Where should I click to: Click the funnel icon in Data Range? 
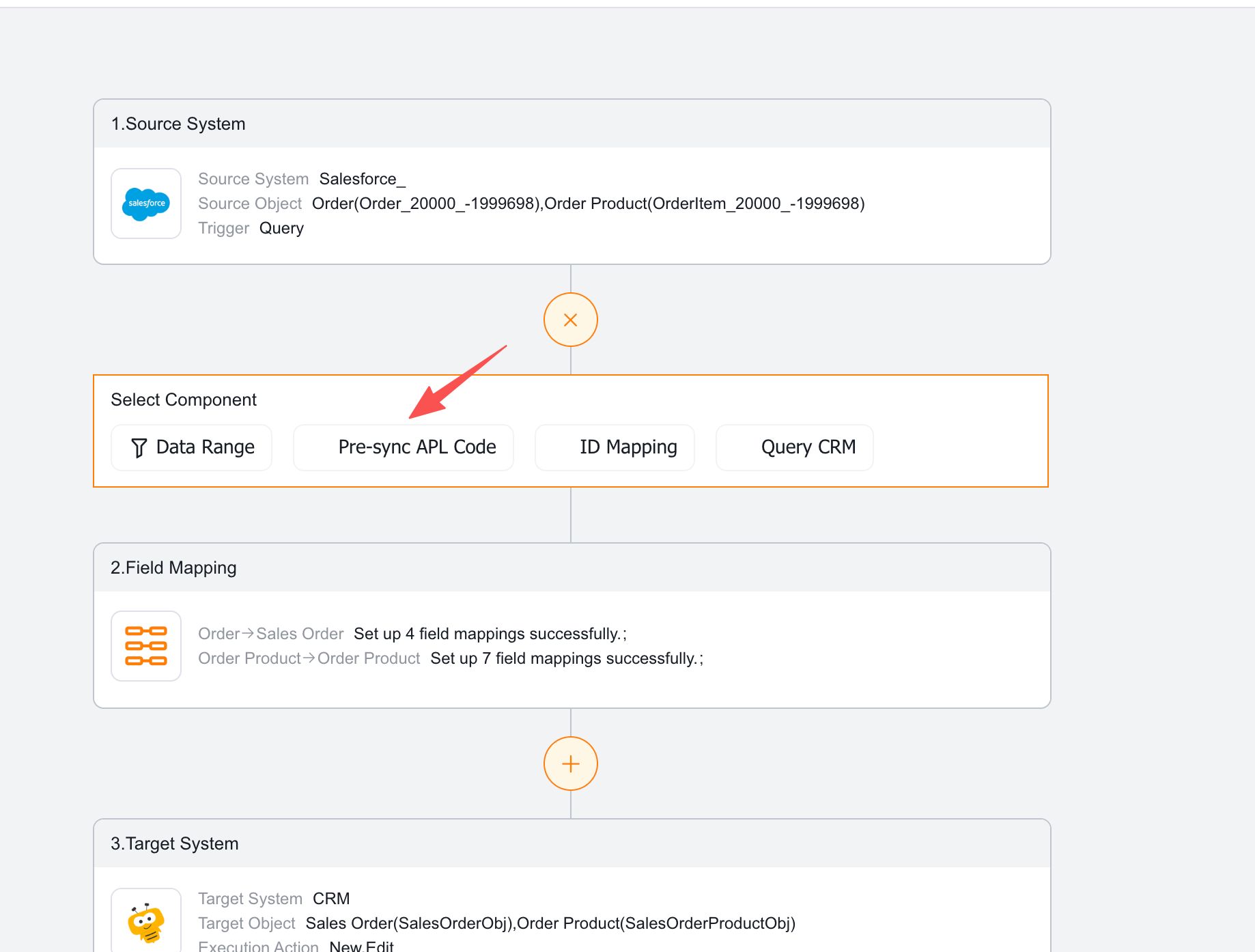point(139,448)
